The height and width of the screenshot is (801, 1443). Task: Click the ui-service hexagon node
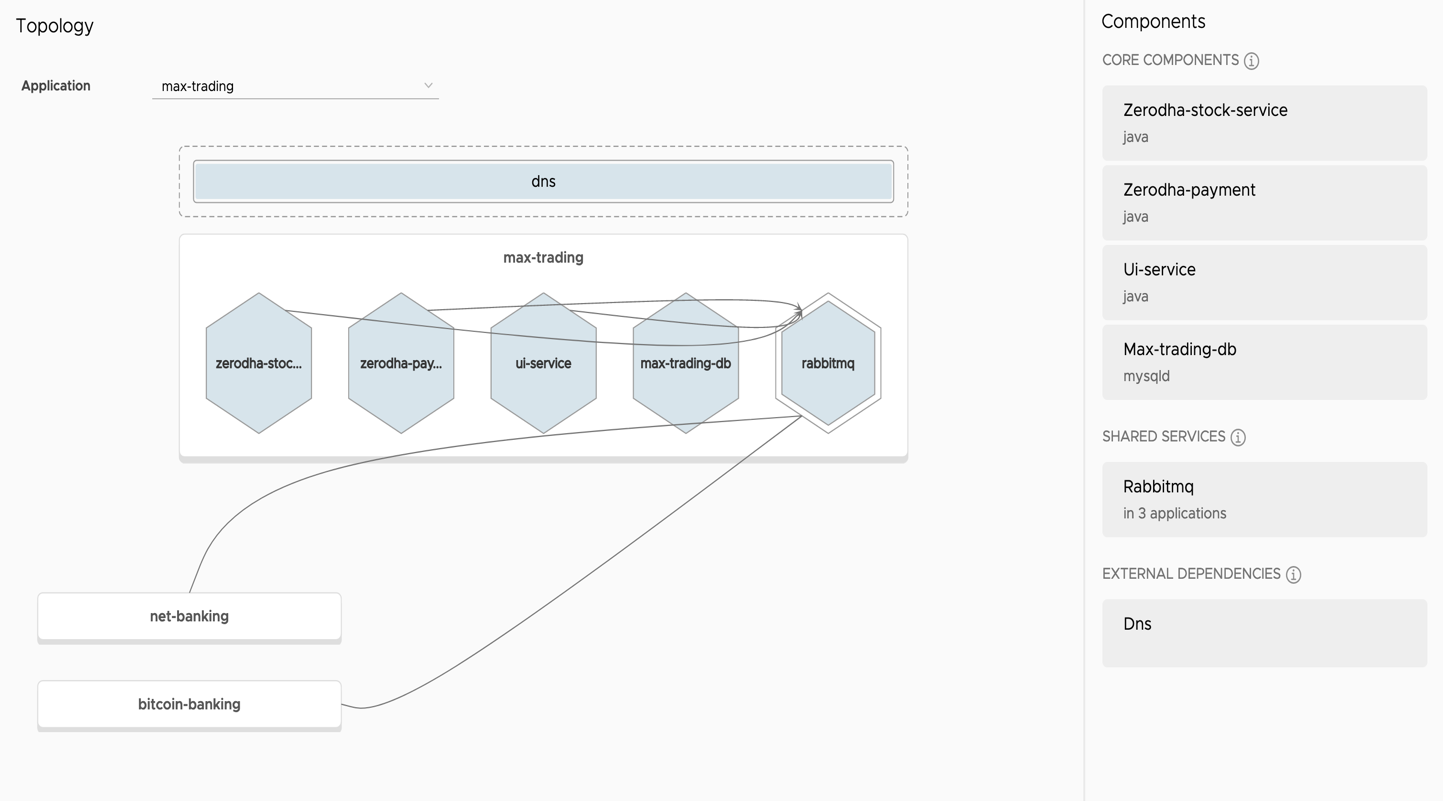(x=543, y=363)
